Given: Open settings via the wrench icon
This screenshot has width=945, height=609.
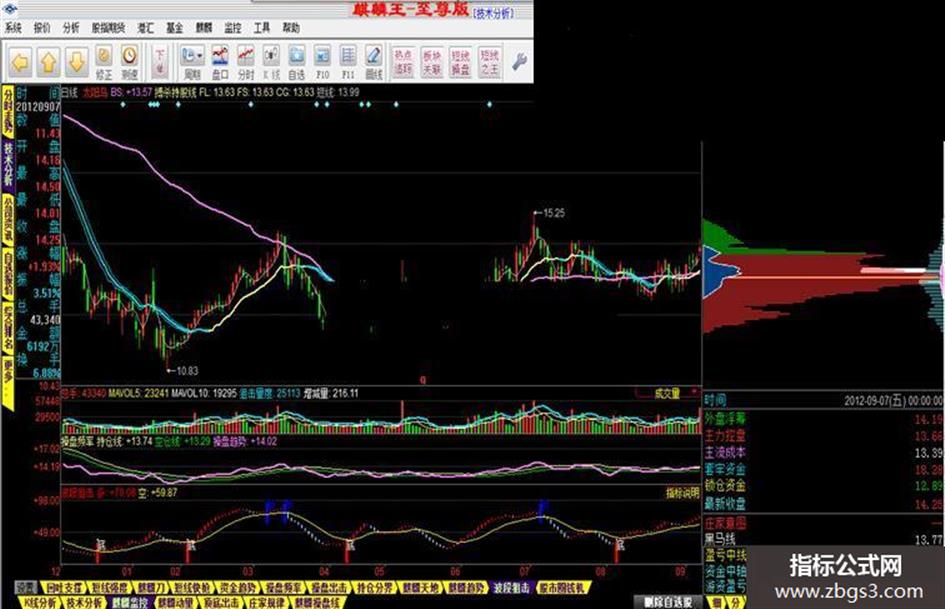Looking at the screenshot, I should [519, 62].
